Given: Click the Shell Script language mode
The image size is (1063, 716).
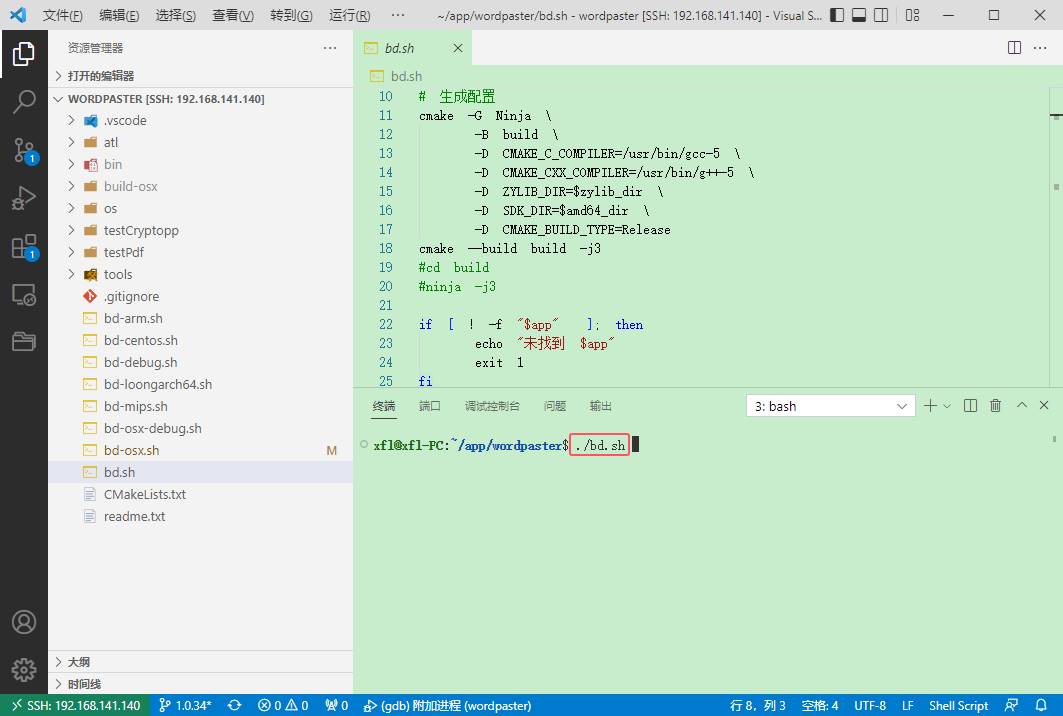Looking at the screenshot, I should pos(957,705).
